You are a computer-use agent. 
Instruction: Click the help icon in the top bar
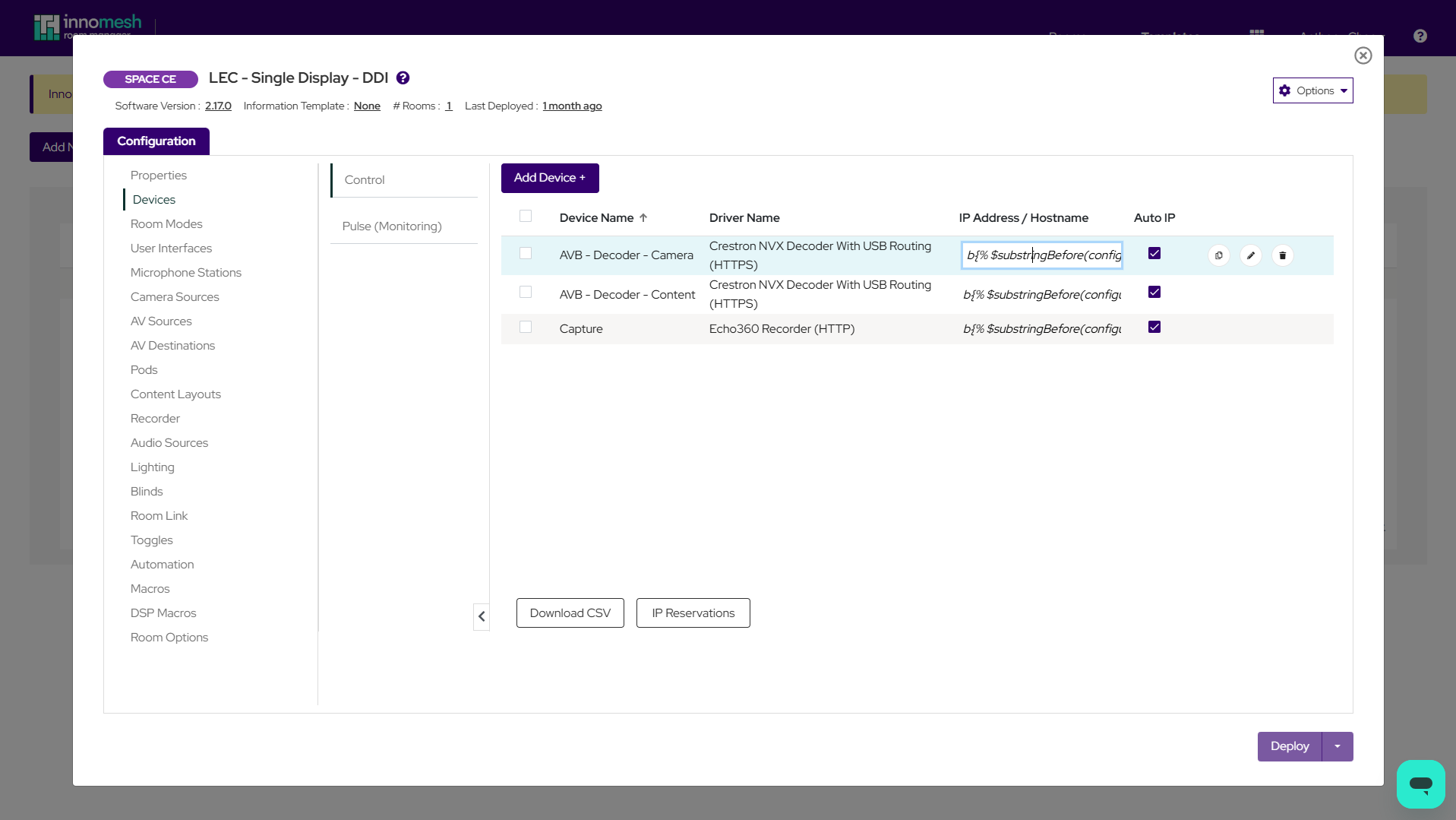pyautogui.click(x=1420, y=36)
